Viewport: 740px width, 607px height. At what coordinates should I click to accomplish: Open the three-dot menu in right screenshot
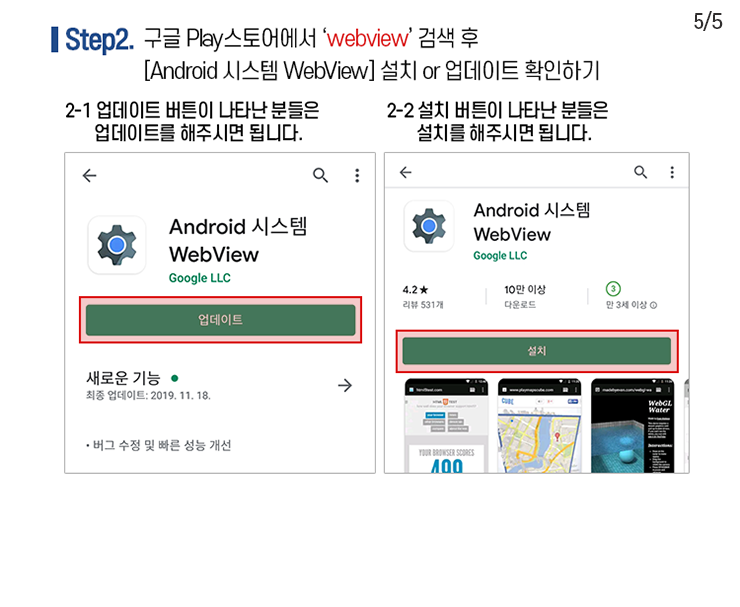tap(672, 172)
